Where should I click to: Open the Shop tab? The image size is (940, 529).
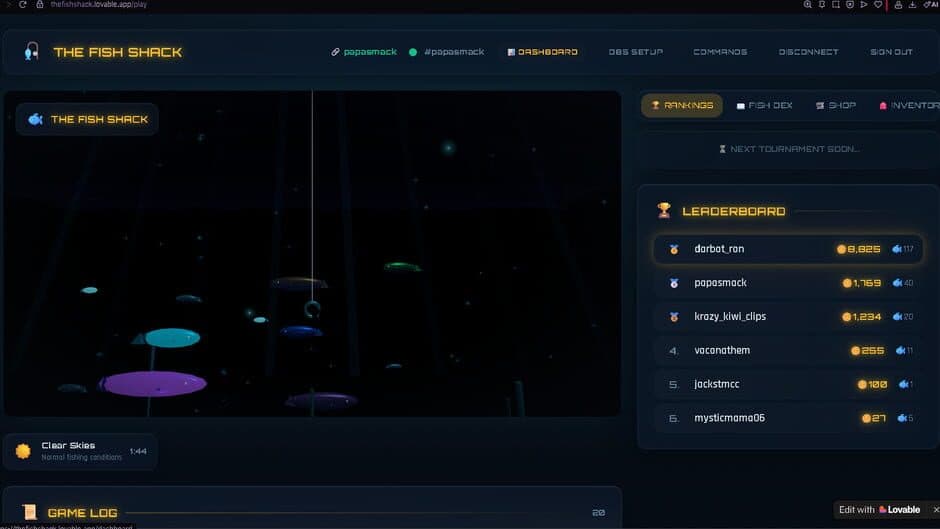pos(835,105)
